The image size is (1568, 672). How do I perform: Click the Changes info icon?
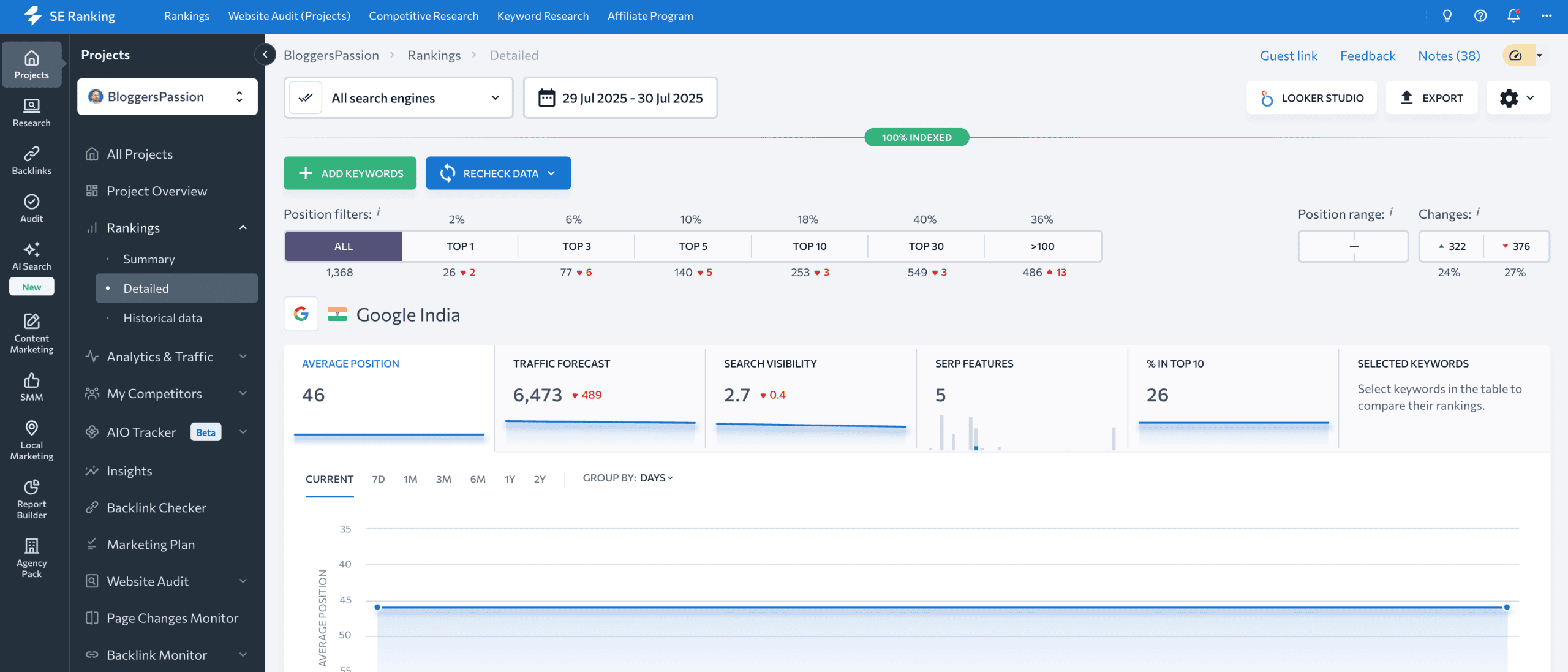tap(1478, 212)
